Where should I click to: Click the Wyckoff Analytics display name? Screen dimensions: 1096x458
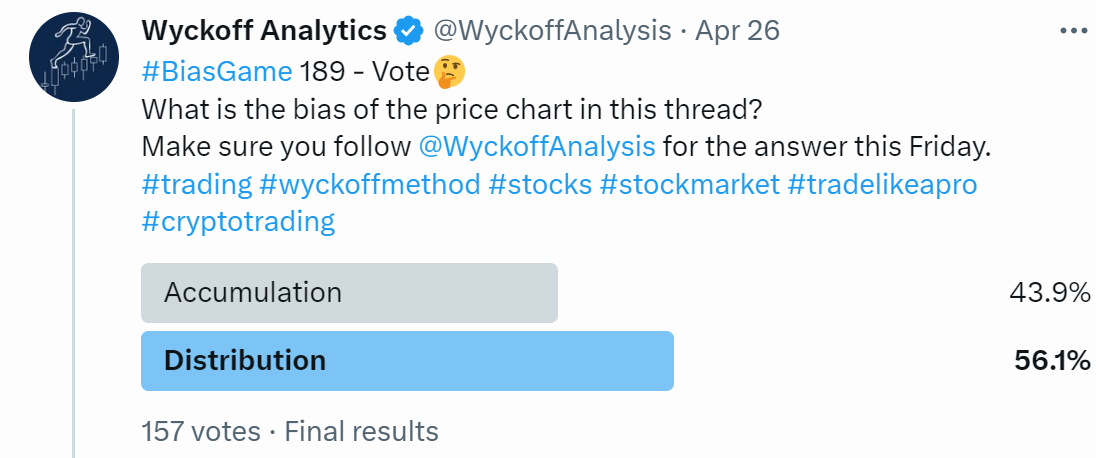coord(264,31)
